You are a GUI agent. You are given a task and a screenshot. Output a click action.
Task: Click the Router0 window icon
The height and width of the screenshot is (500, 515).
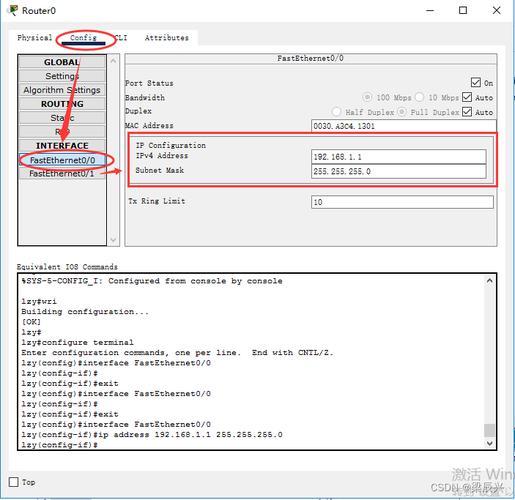click(x=13, y=10)
